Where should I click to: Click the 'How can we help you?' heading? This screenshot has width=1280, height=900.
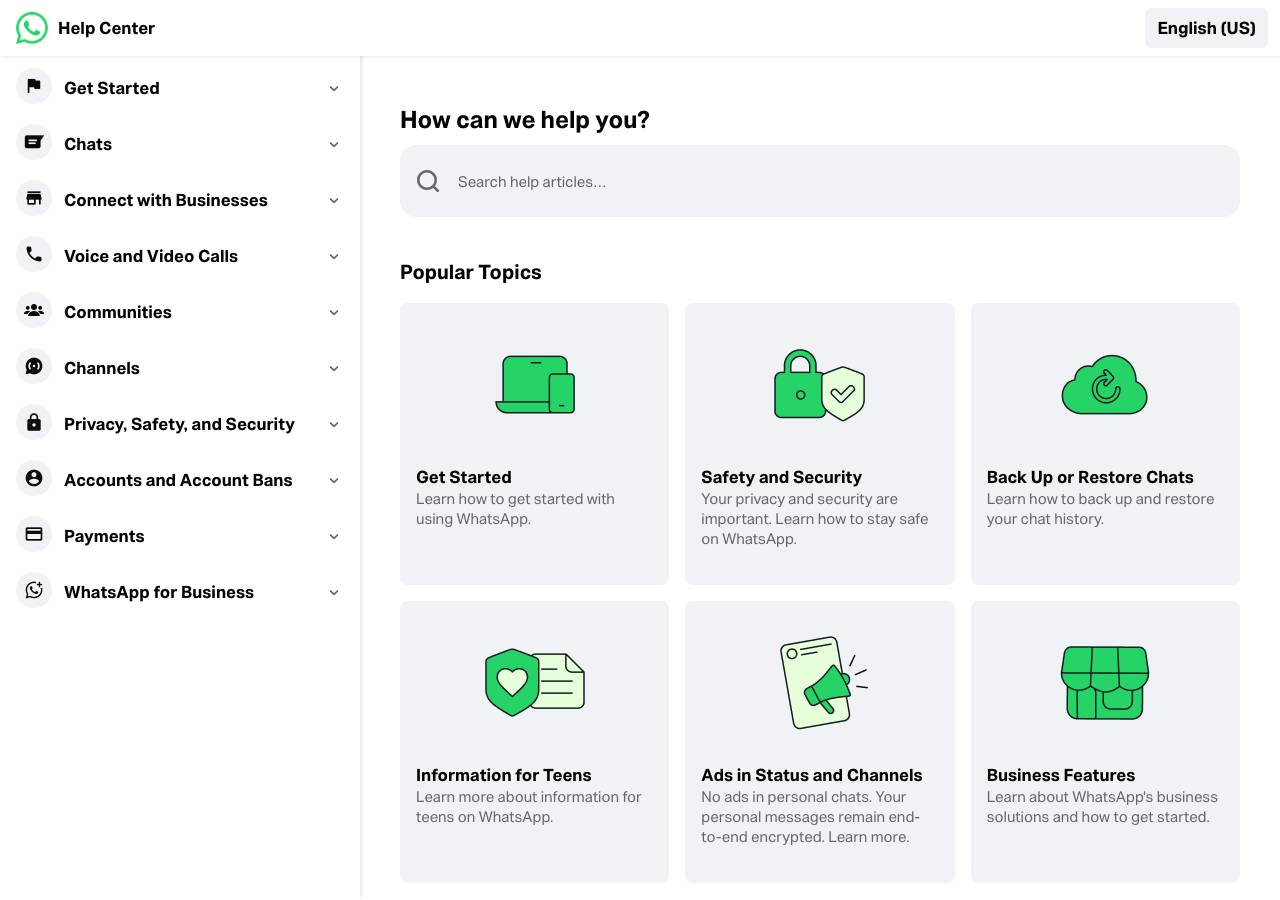[x=525, y=120]
